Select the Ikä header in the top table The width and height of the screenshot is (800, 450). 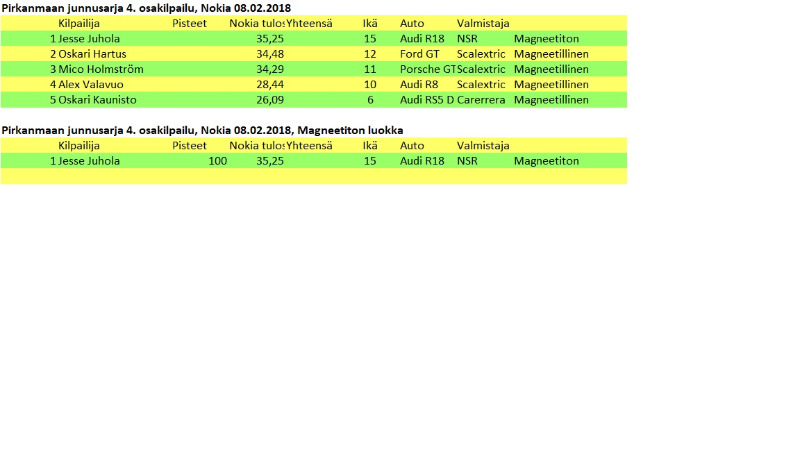[370, 23]
